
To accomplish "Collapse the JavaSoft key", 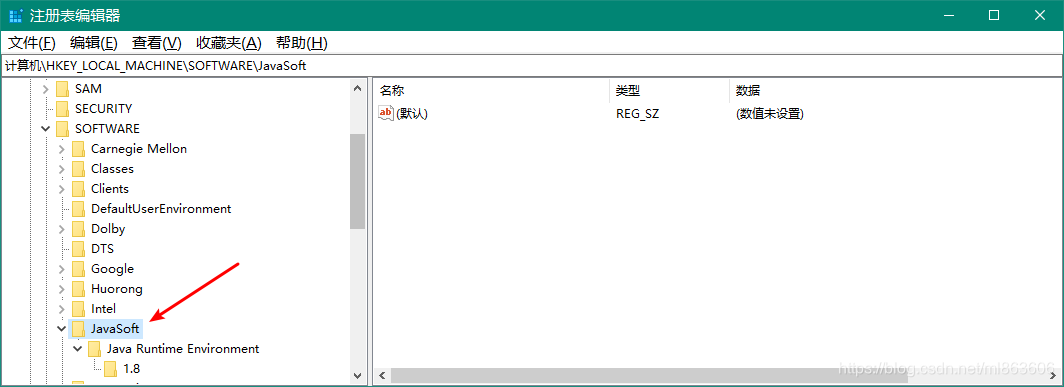I will coord(62,329).
